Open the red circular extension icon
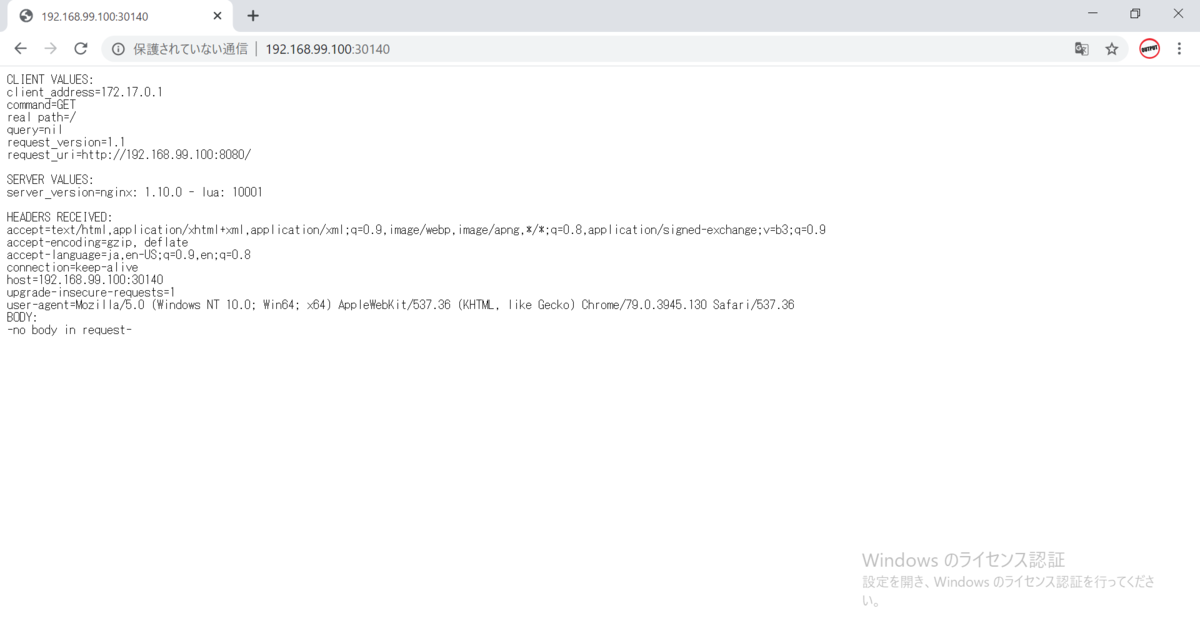 [1149, 48]
